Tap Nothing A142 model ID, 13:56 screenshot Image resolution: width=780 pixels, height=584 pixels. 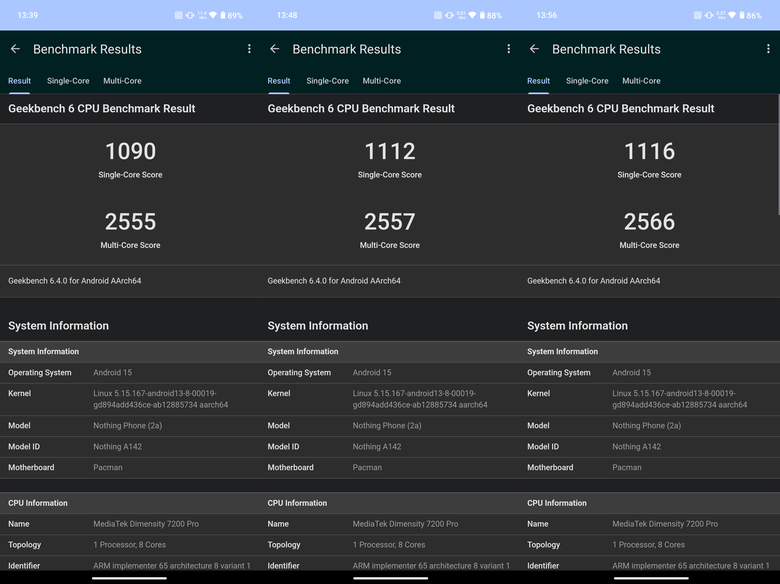point(637,447)
